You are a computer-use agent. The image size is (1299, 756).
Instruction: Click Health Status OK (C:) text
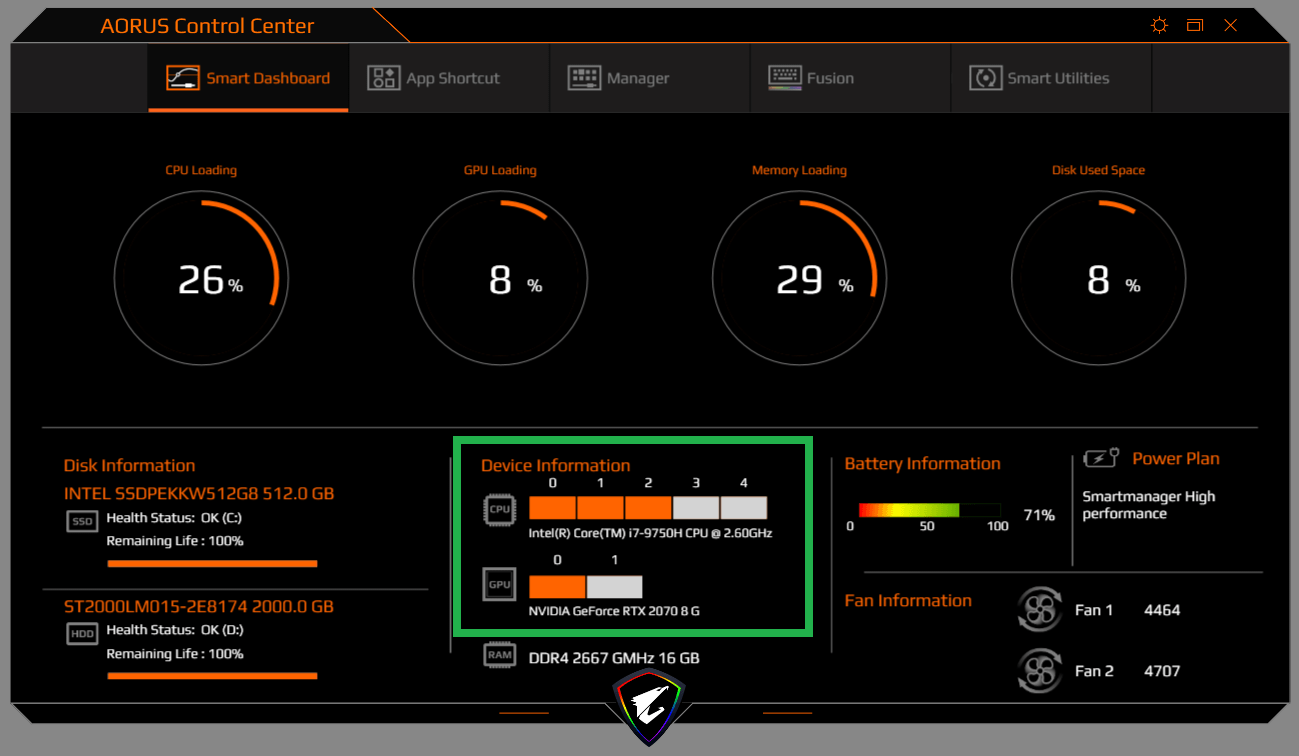pyautogui.click(x=174, y=518)
